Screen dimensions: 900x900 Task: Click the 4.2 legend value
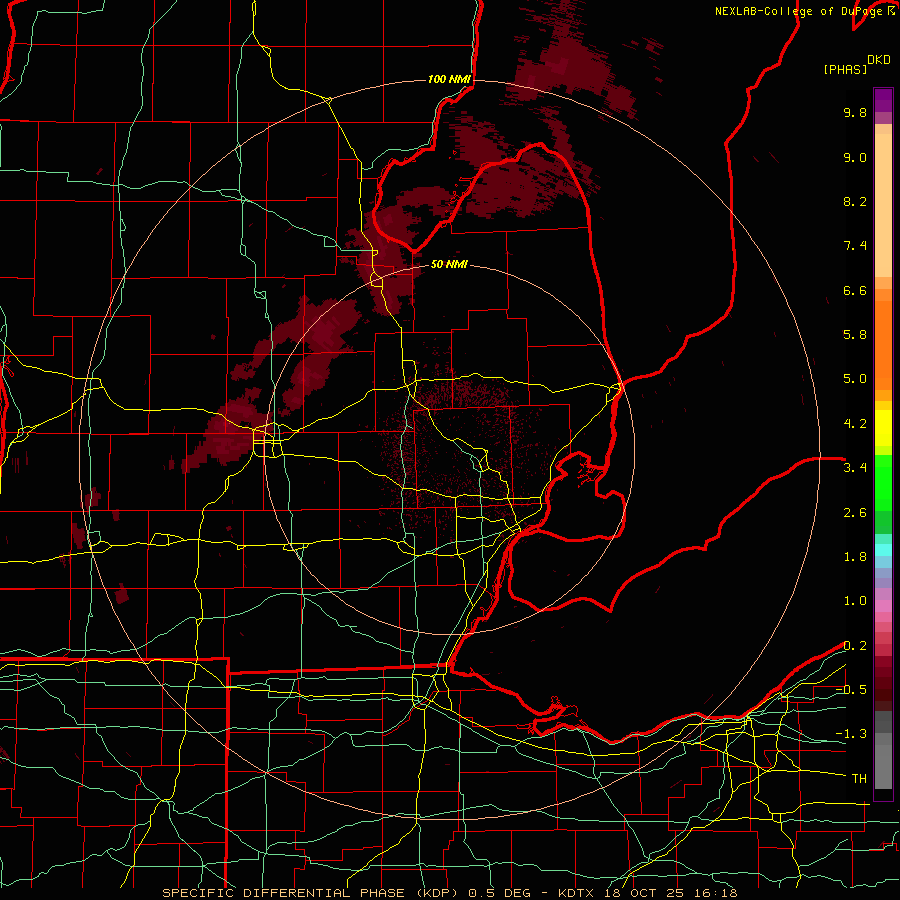click(x=855, y=424)
